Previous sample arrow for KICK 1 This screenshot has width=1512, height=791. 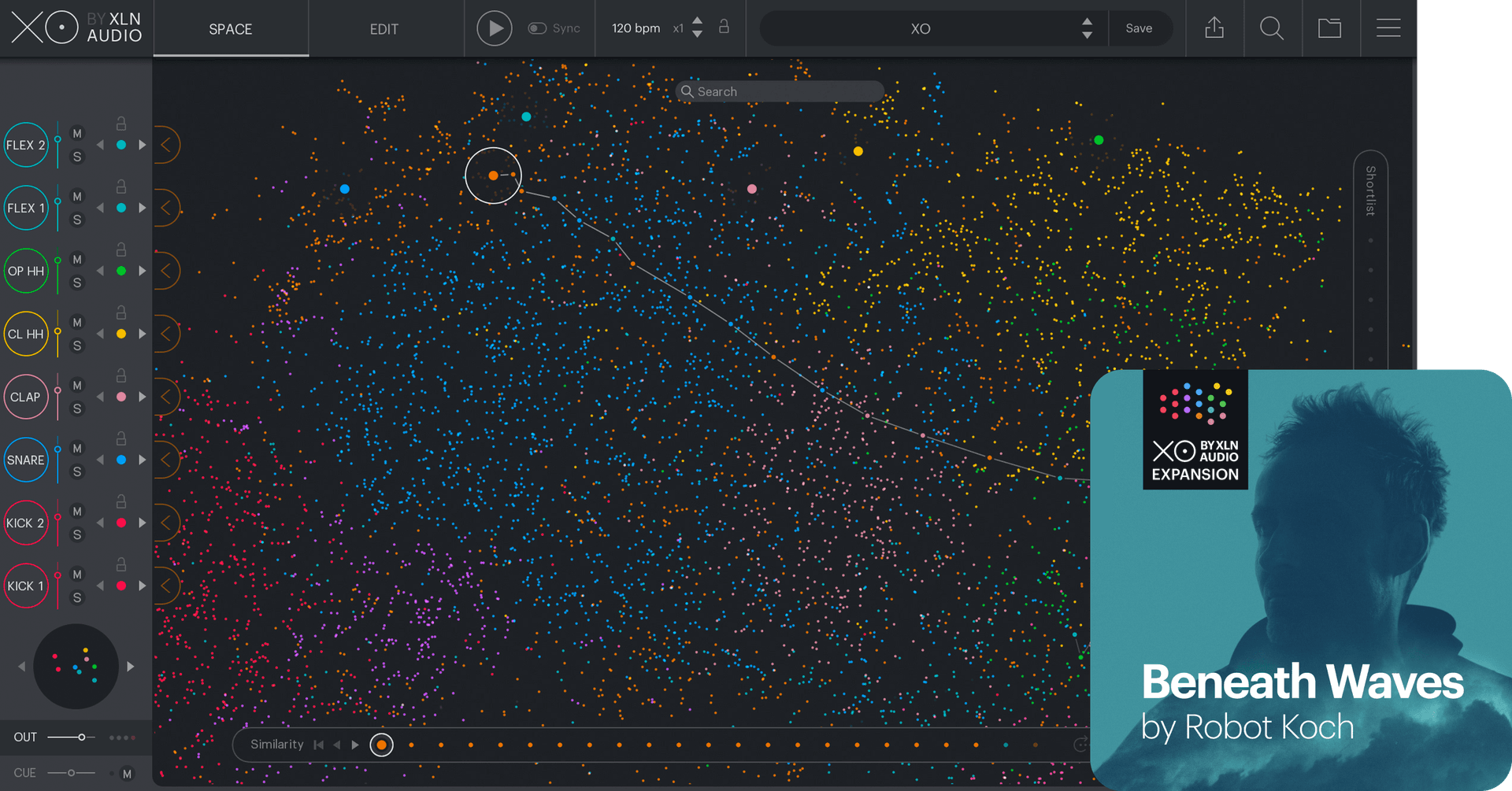coord(100,586)
